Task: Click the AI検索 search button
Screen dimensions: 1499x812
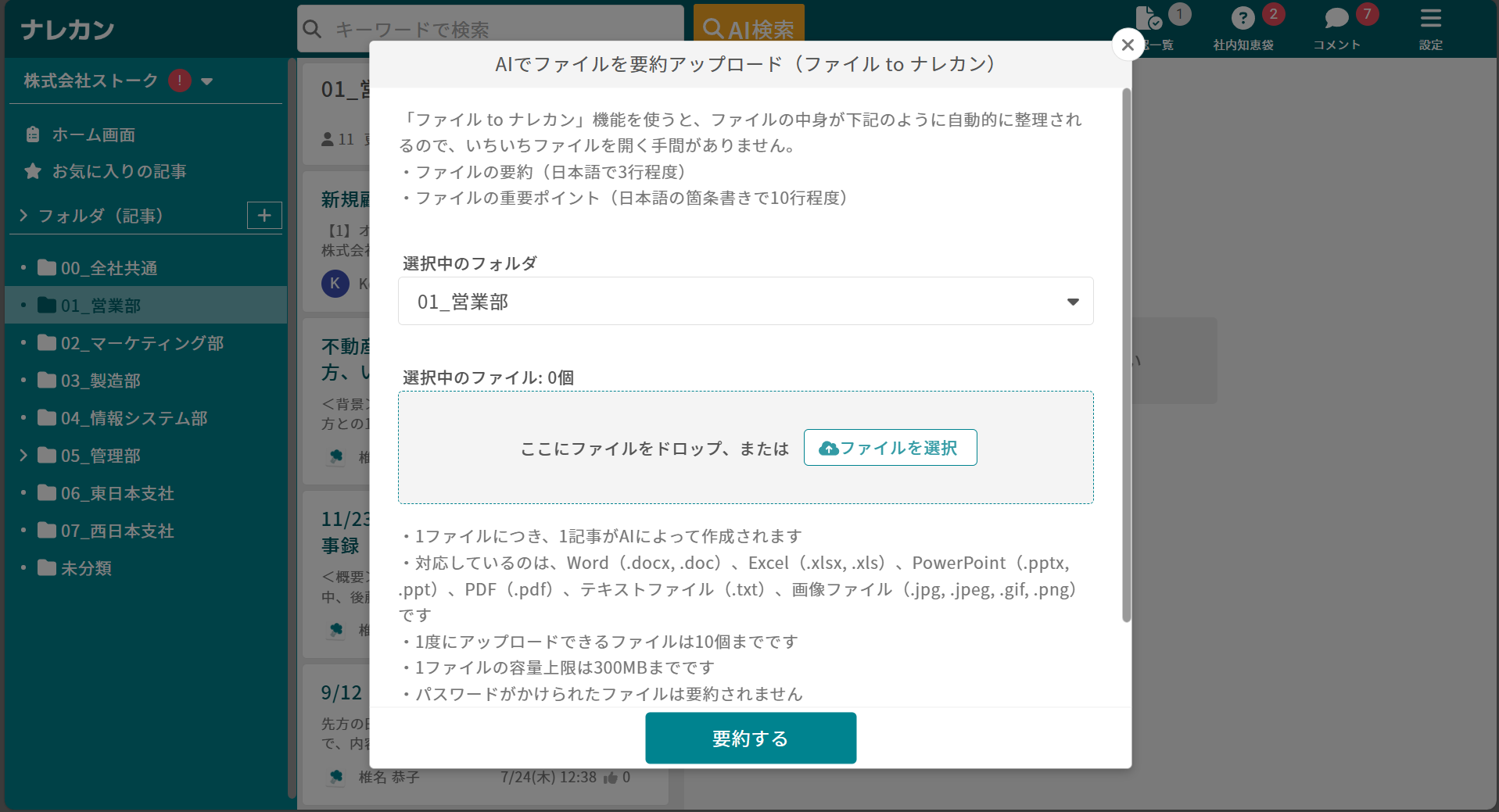Action: 748,29
